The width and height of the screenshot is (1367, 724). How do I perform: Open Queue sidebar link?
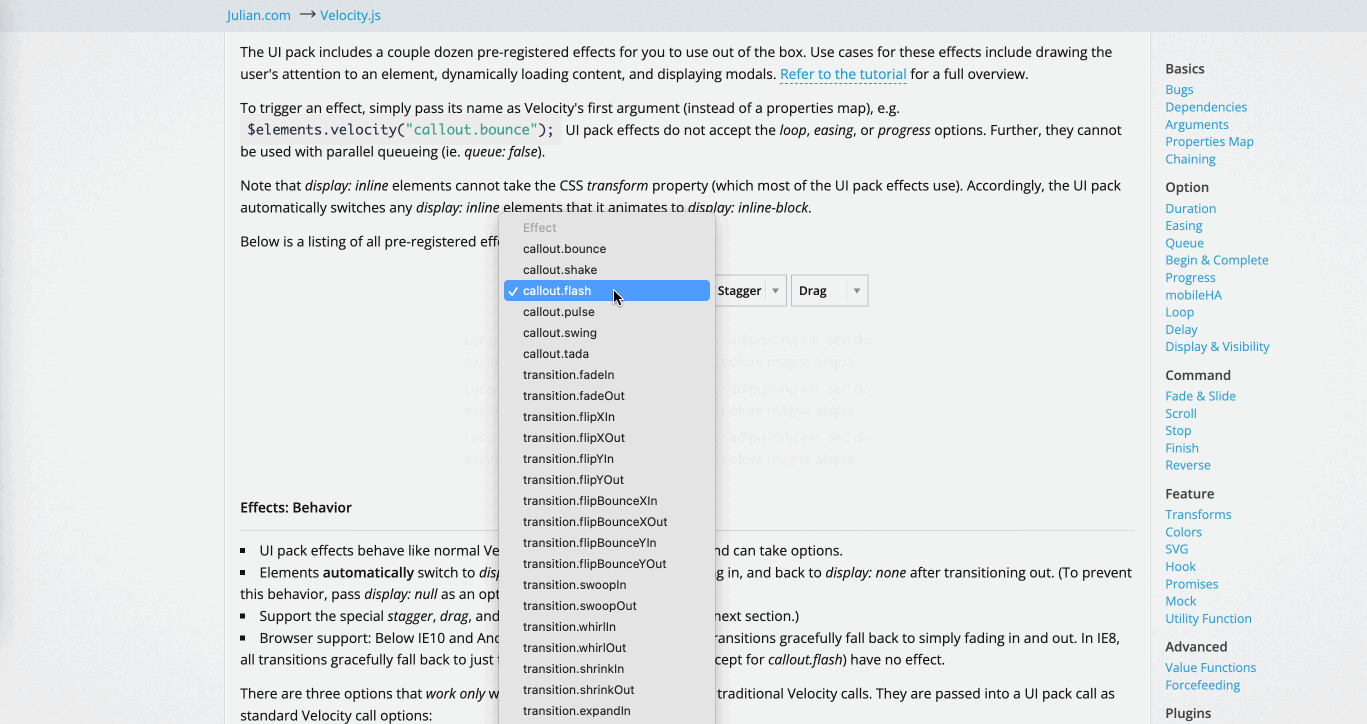point(1185,243)
